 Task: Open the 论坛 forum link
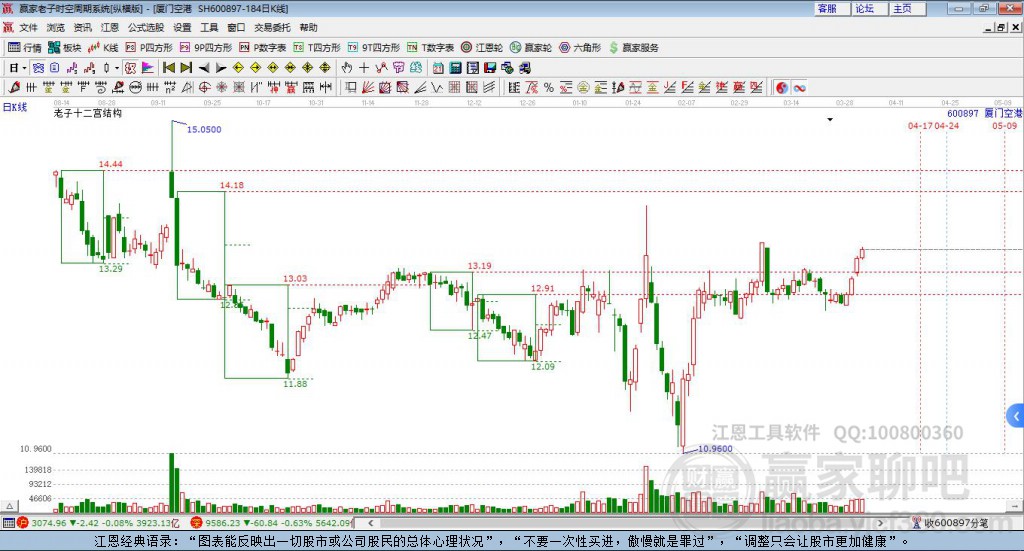point(865,8)
